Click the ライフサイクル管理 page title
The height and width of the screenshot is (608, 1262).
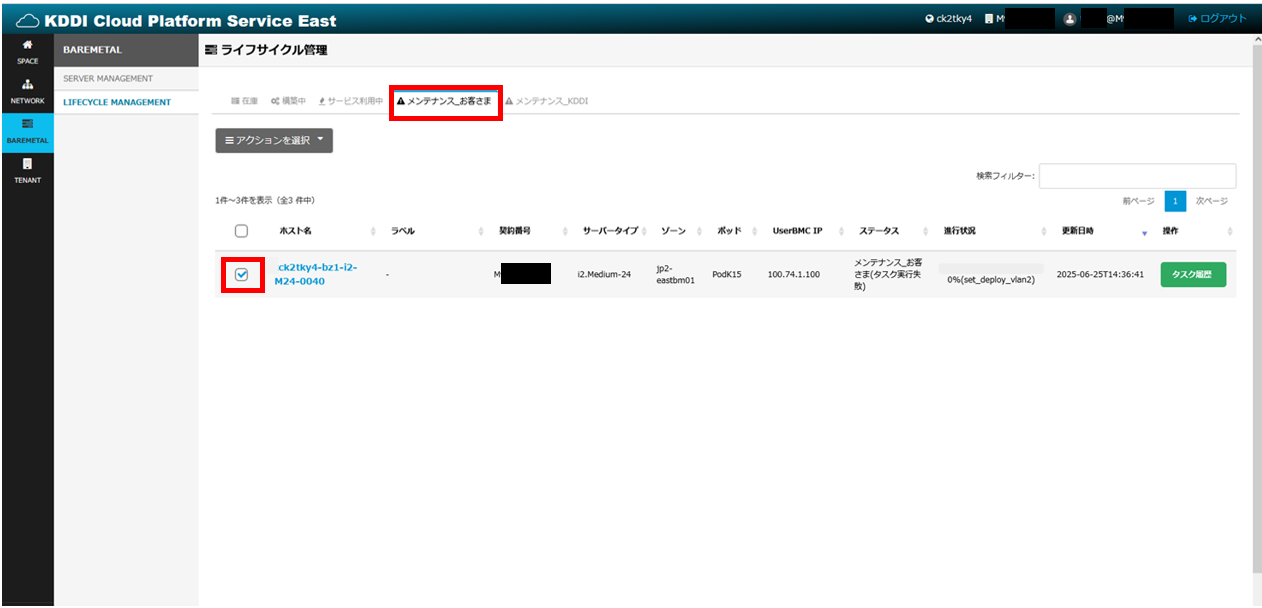pos(274,49)
